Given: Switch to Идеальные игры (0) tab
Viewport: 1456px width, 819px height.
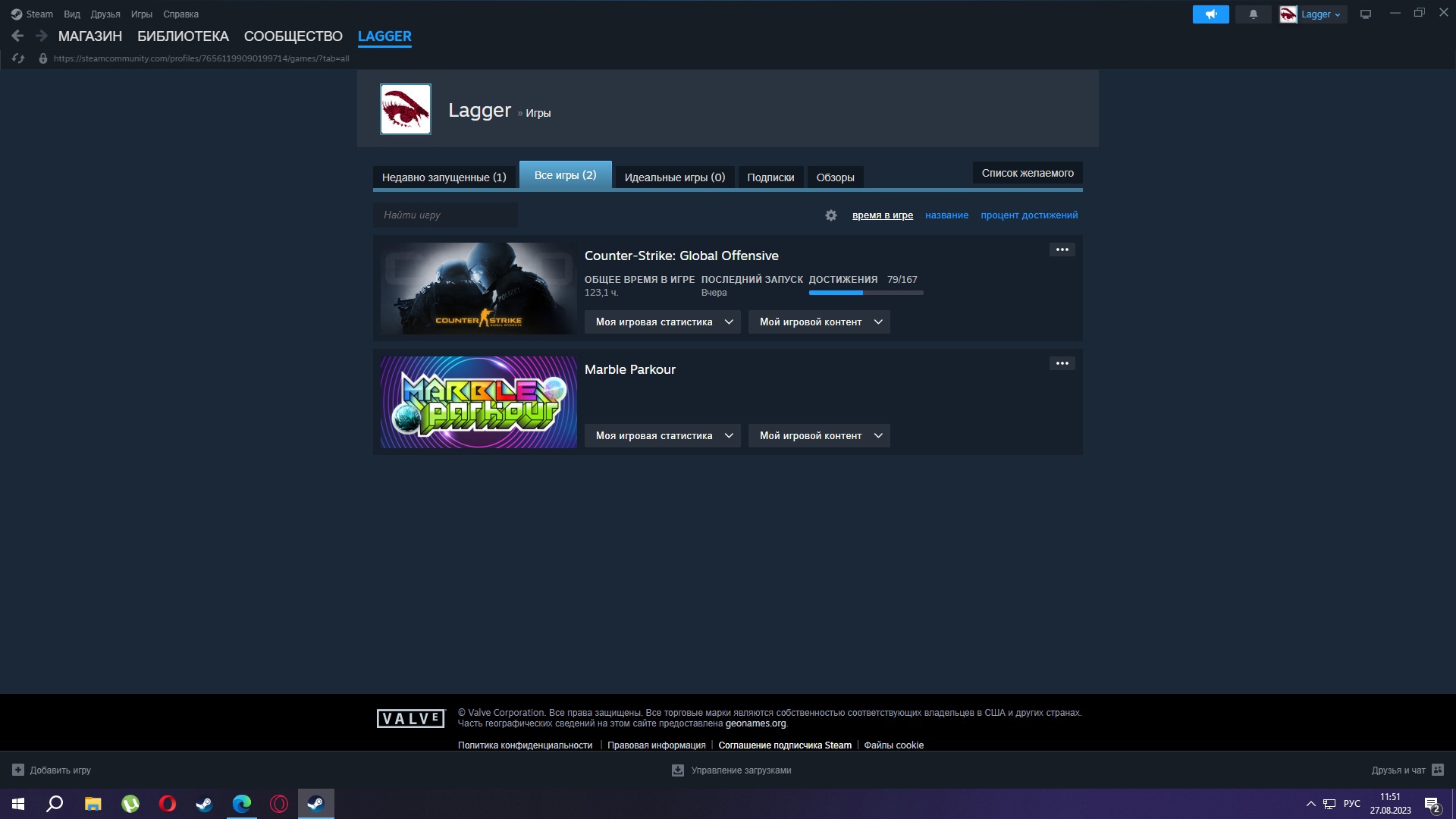Looking at the screenshot, I should click(674, 177).
